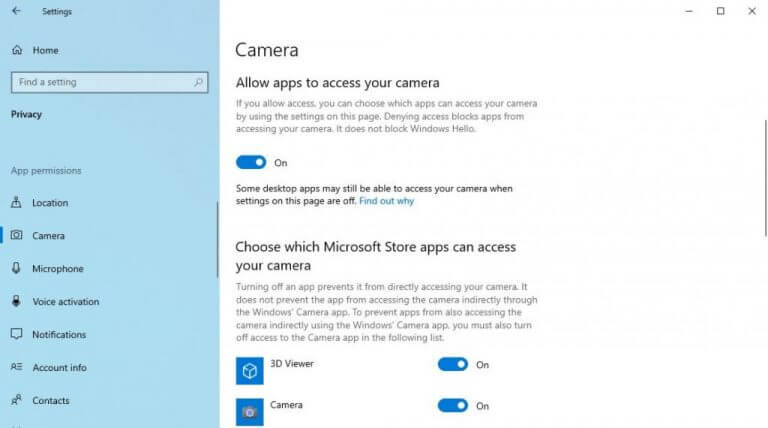This screenshot has width=768, height=428.
Task: Click the Camera icon in sidebar
Action: click(17, 235)
